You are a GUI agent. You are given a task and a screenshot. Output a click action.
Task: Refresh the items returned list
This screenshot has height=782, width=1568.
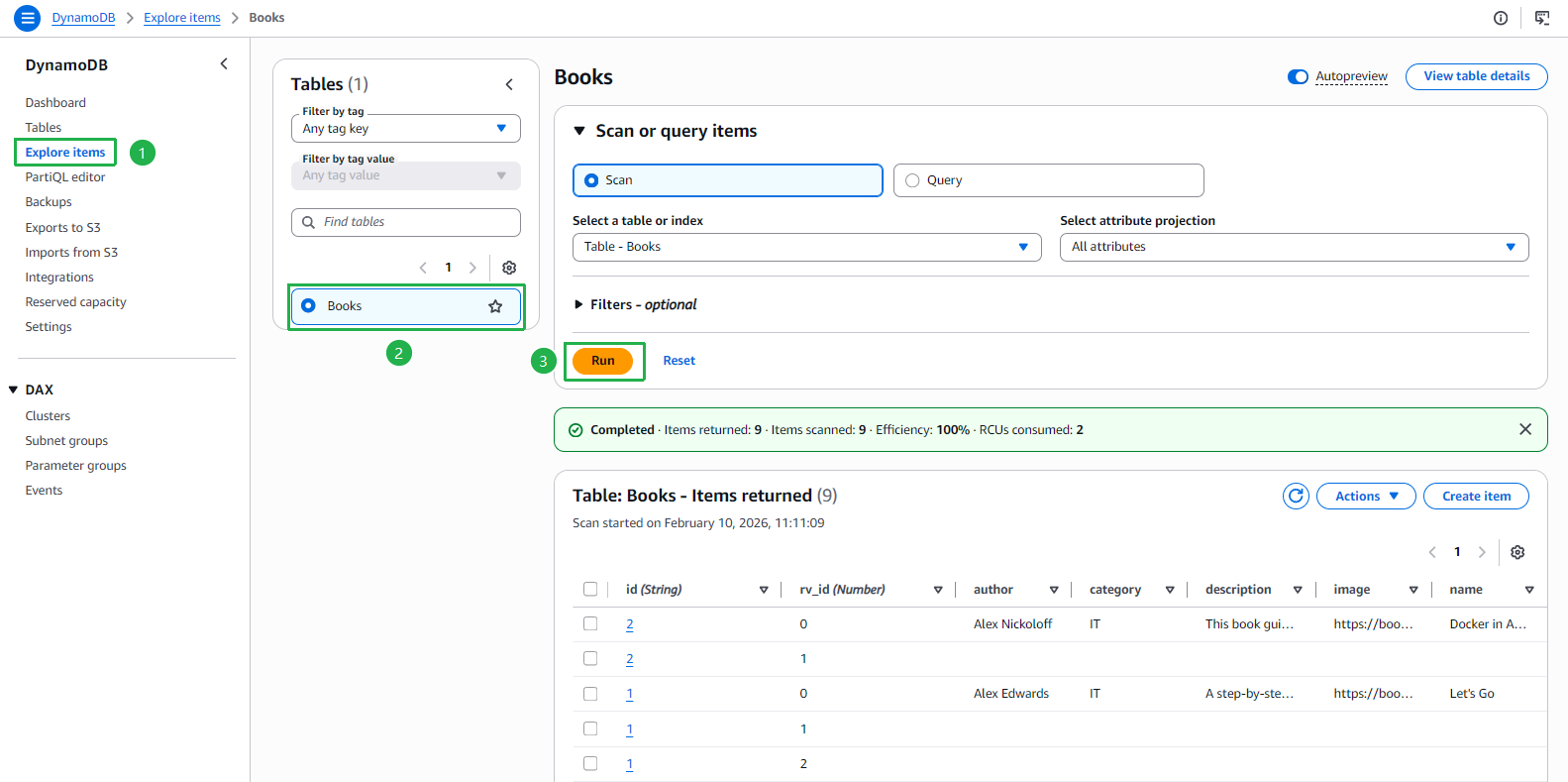coord(1296,496)
